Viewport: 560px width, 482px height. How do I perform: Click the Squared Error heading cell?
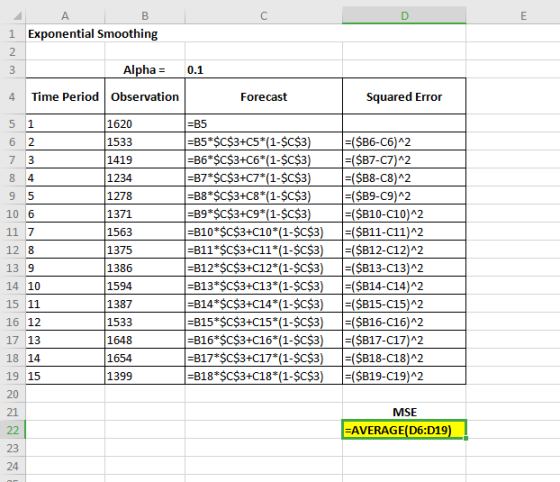point(404,96)
